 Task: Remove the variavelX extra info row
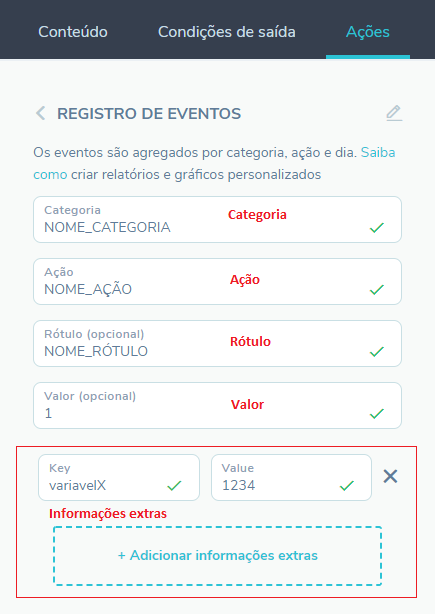[x=390, y=477]
